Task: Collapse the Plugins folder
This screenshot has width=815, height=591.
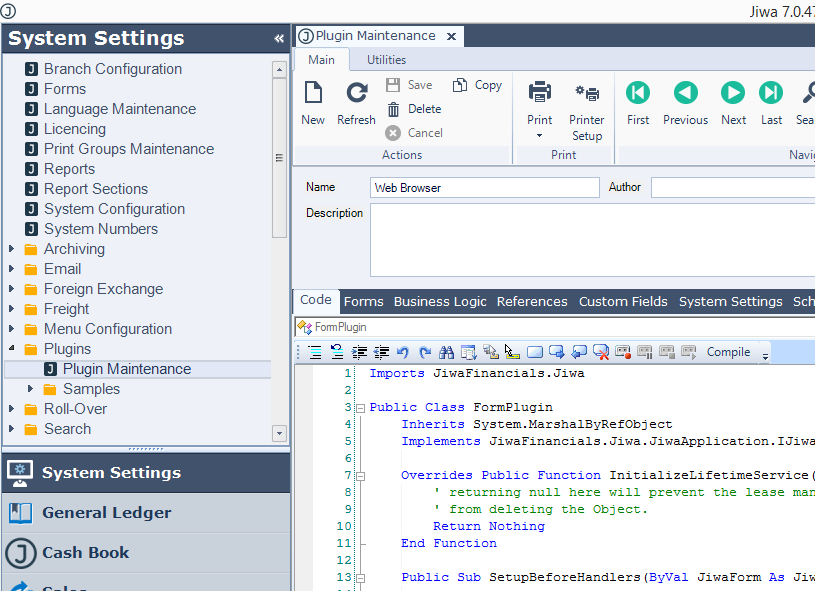Action: (x=11, y=349)
